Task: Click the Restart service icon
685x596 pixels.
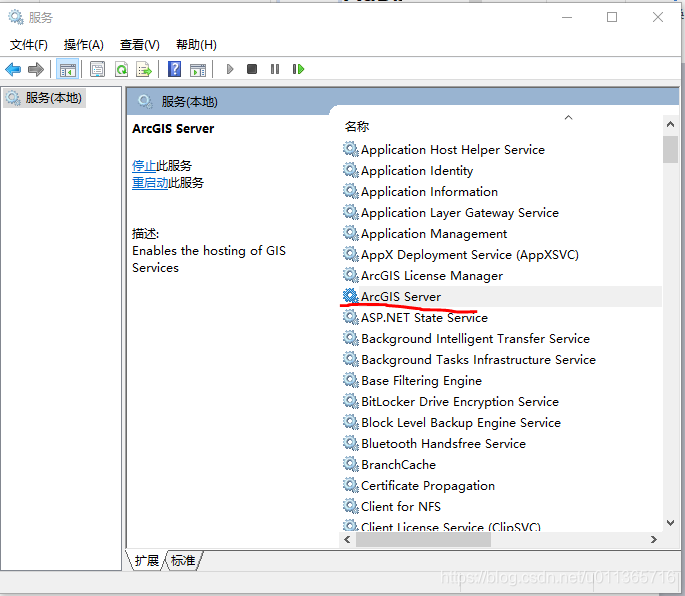Action: 298,69
